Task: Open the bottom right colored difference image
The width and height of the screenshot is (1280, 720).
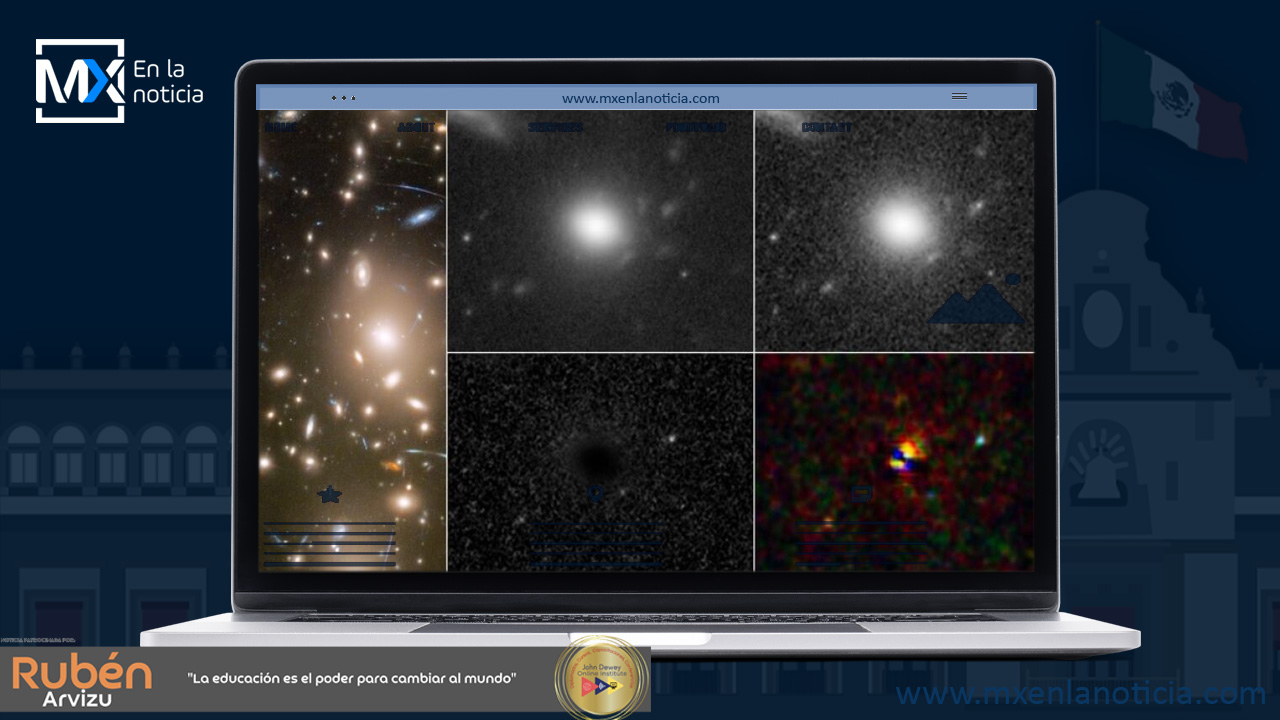Action: coord(894,462)
